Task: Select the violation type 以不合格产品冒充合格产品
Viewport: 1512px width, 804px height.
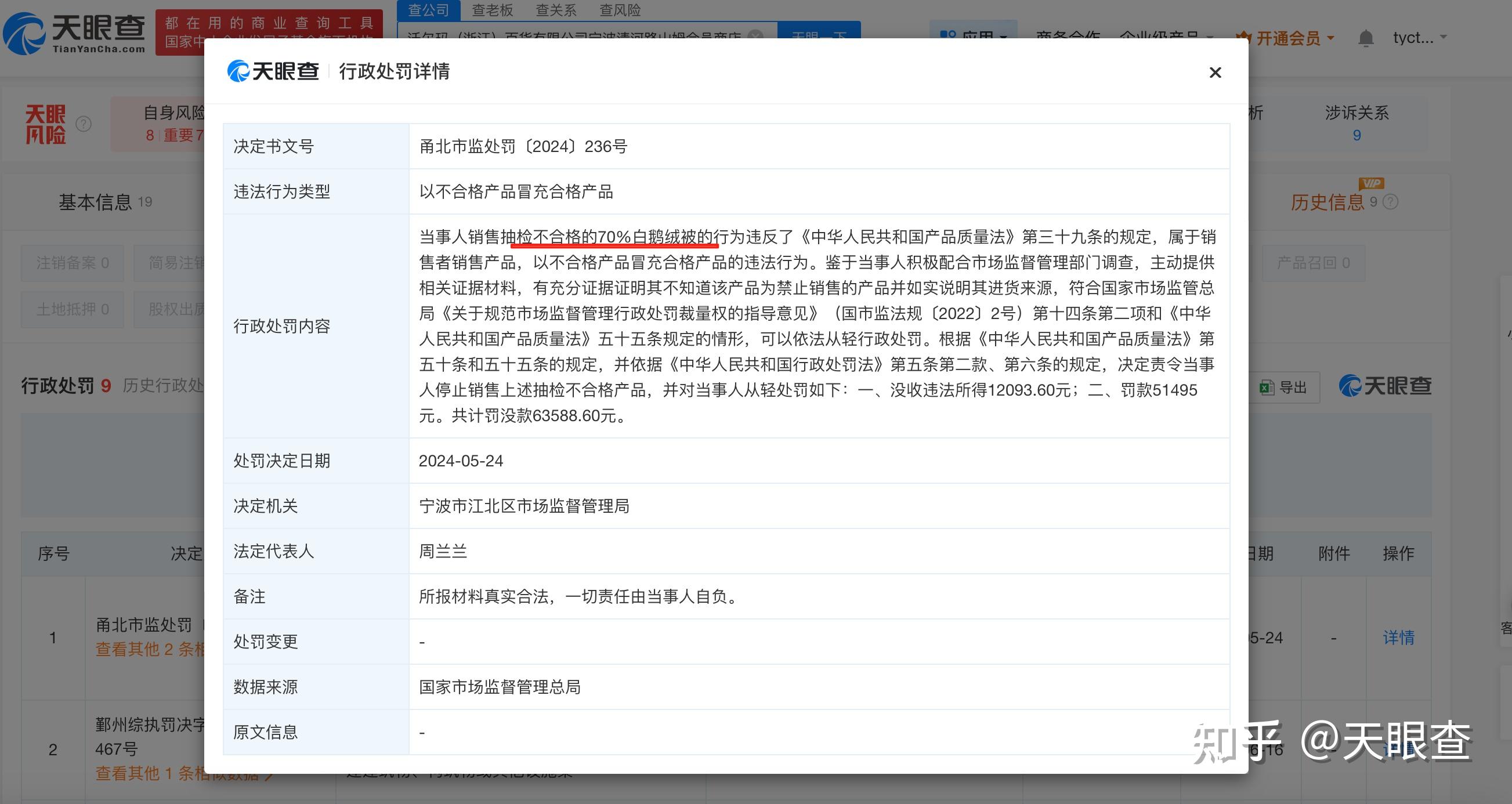Action: (516, 191)
